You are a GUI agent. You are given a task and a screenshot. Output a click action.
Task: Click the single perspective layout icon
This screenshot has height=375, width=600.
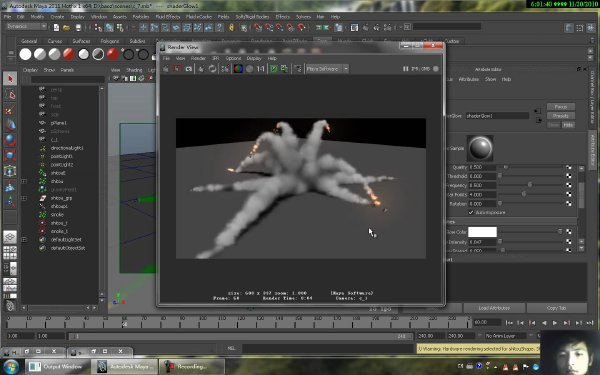point(10,237)
